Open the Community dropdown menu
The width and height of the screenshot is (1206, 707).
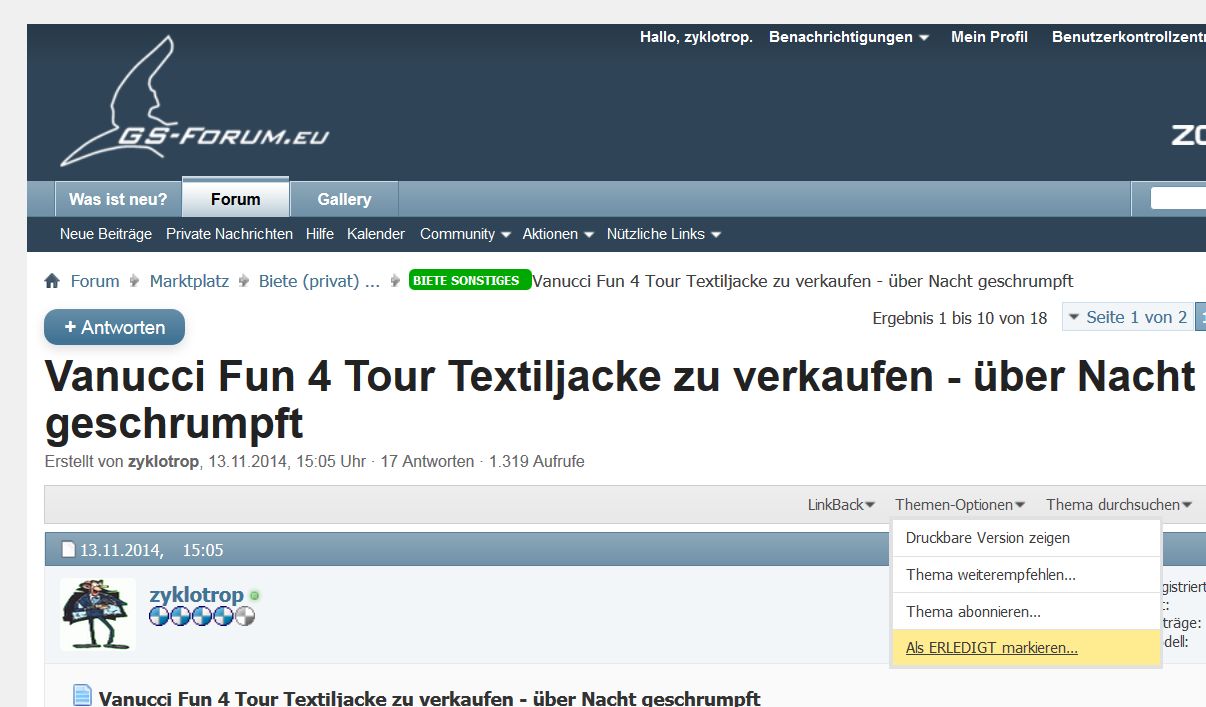coord(464,234)
